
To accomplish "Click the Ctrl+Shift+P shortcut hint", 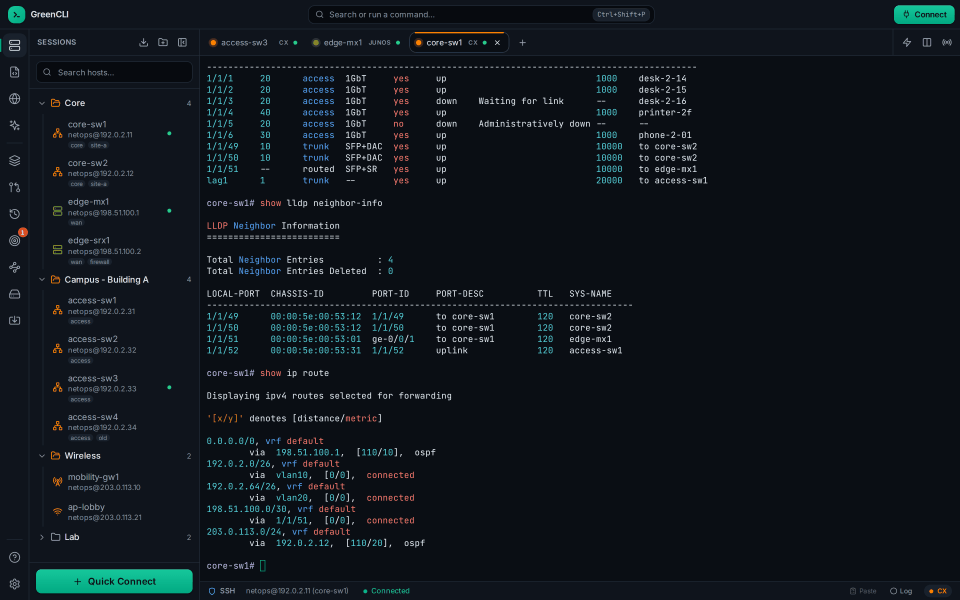I will click(x=621, y=15).
